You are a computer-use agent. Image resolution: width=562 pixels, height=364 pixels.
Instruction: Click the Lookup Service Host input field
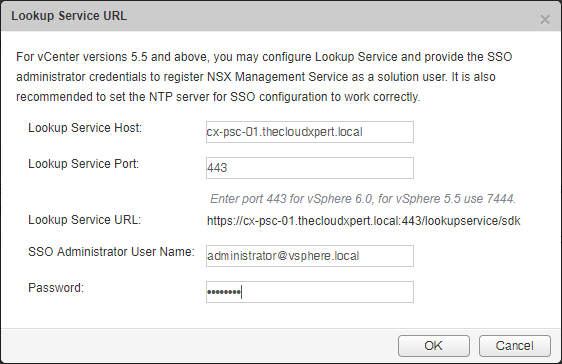point(310,132)
